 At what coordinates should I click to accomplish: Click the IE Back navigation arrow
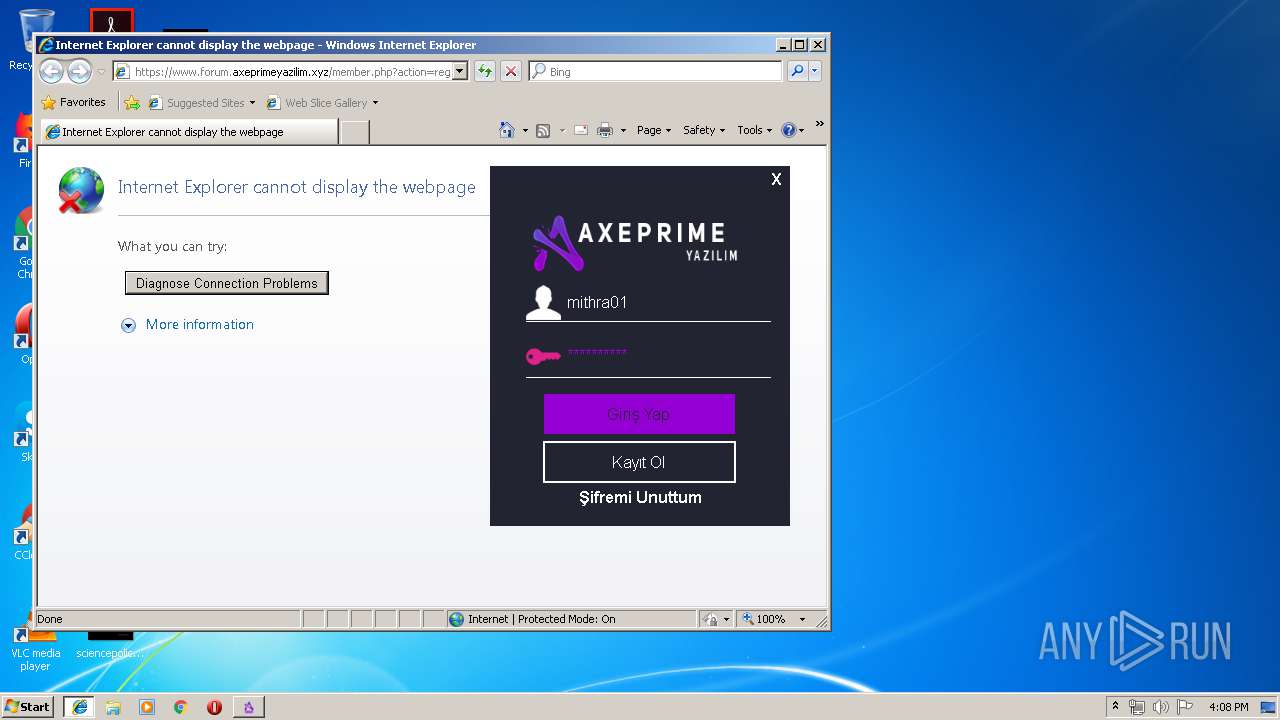pyautogui.click(x=51, y=71)
